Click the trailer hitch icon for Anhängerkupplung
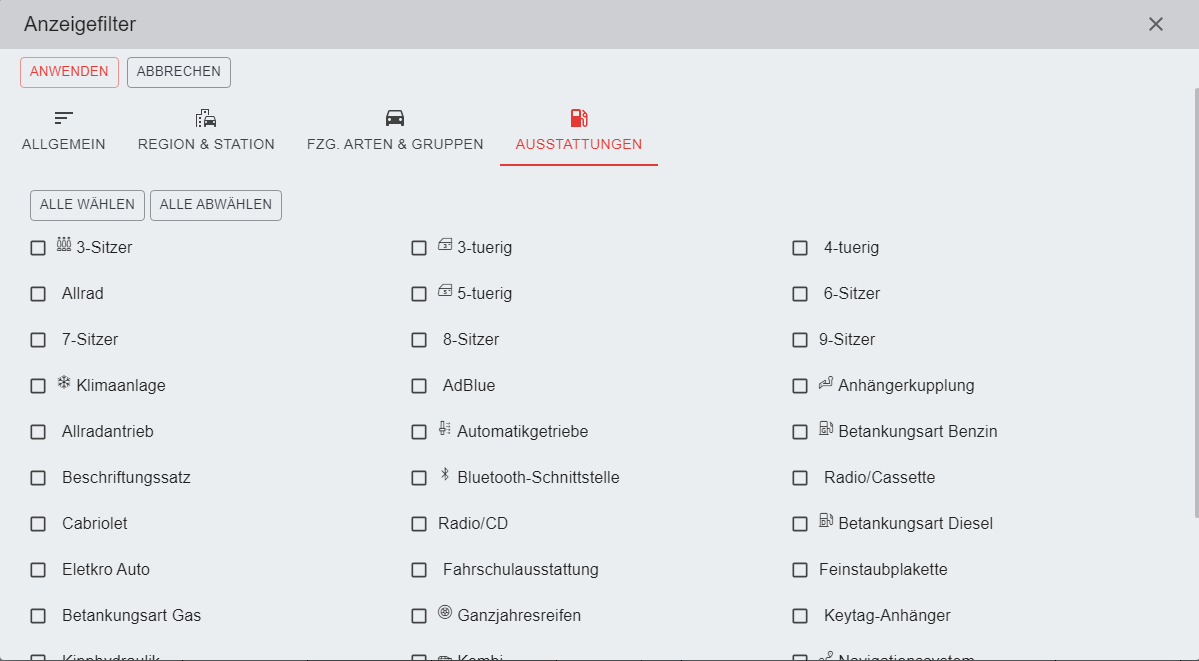This screenshot has width=1199, height=661. 826,383
